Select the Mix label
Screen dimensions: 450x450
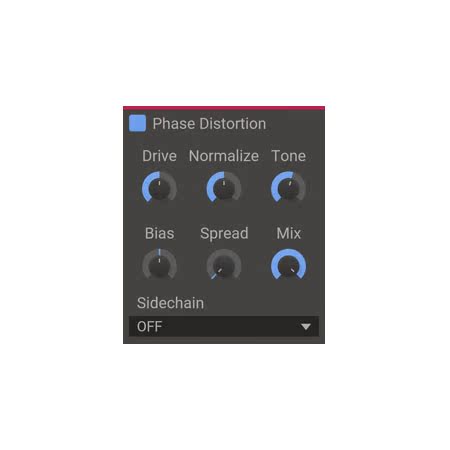pos(289,233)
